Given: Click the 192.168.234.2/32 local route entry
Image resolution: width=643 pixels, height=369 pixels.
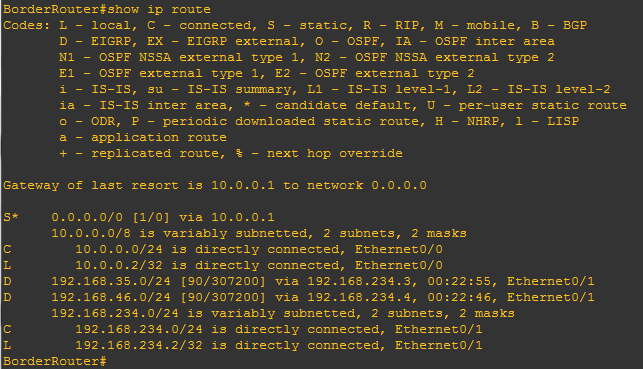Looking at the screenshot, I should [x=243, y=345].
